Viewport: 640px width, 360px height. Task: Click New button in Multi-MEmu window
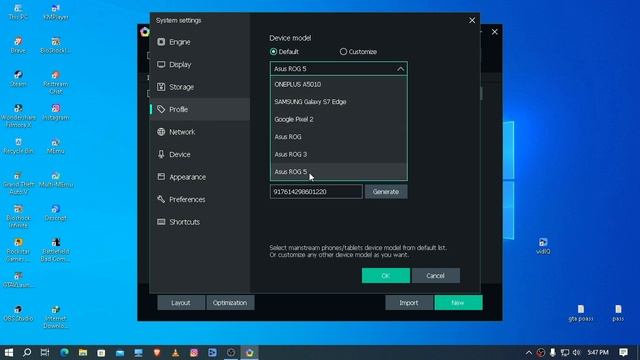[x=458, y=302]
